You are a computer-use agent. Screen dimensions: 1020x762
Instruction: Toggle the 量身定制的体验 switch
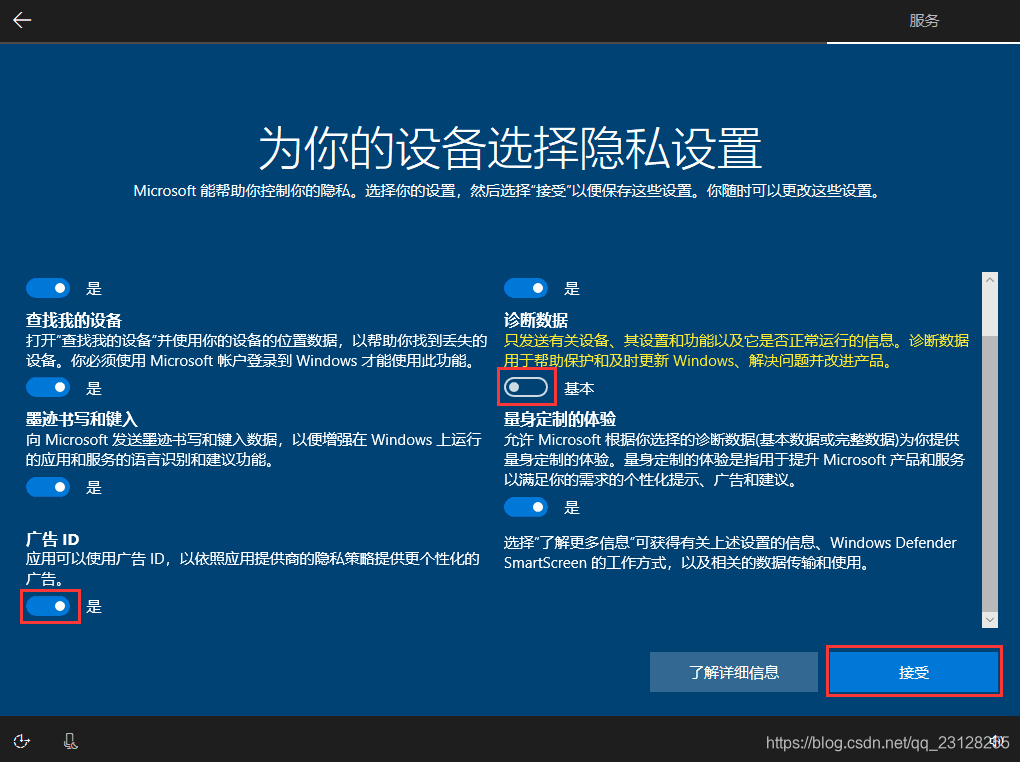[x=526, y=507]
